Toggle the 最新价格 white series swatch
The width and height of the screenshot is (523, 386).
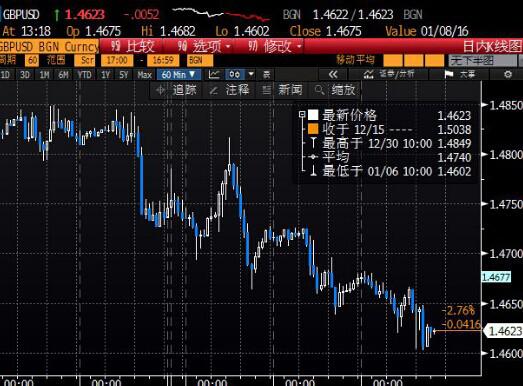point(313,115)
